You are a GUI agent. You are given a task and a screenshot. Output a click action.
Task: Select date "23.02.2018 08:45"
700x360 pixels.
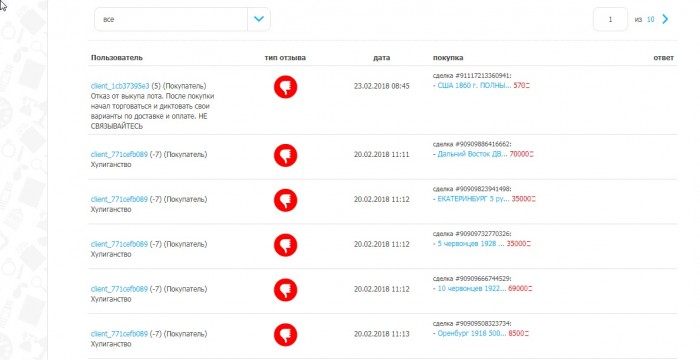[x=382, y=86]
